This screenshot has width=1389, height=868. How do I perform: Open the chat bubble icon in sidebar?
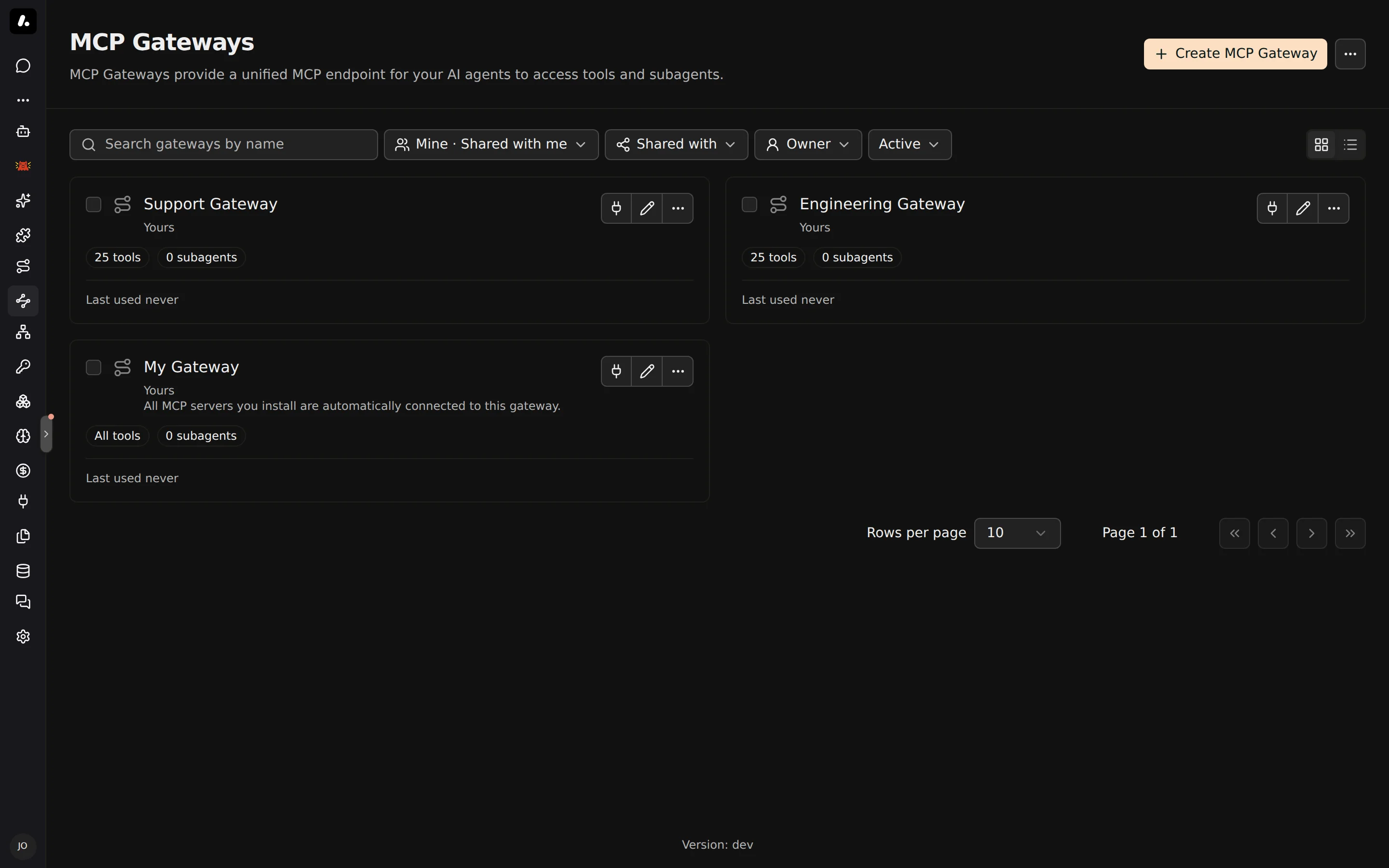click(23, 66)
